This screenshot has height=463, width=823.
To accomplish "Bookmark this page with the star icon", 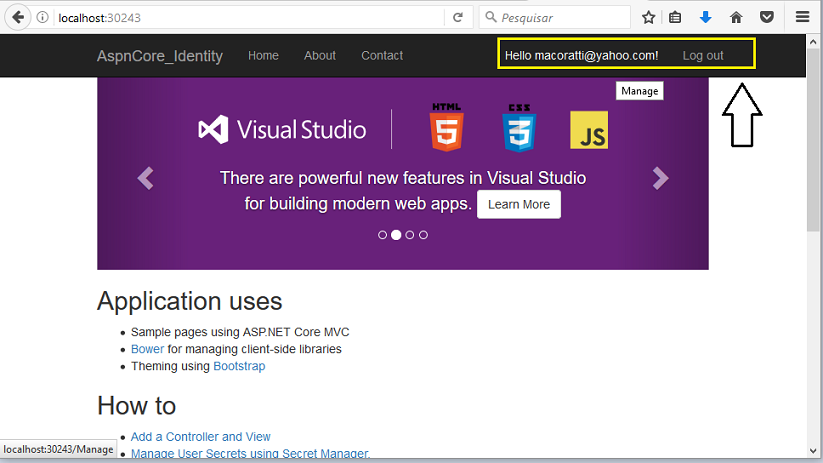I will point(649,17).
